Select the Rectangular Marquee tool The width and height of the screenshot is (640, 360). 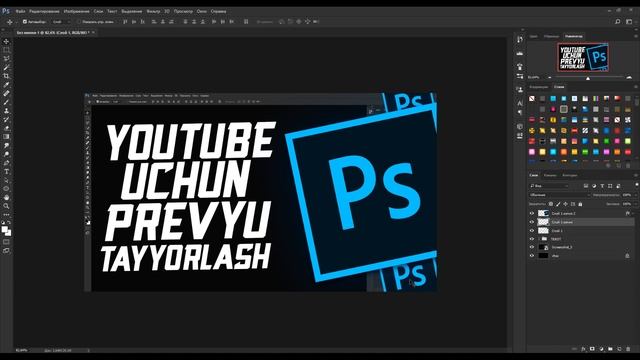click(6, 50)
